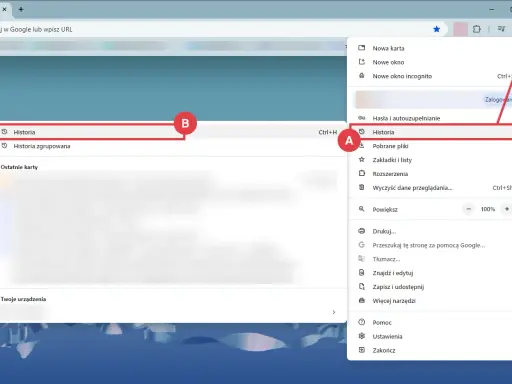Click the save icon beside Zapisz i udostępnij

click(x=362, y=287)
